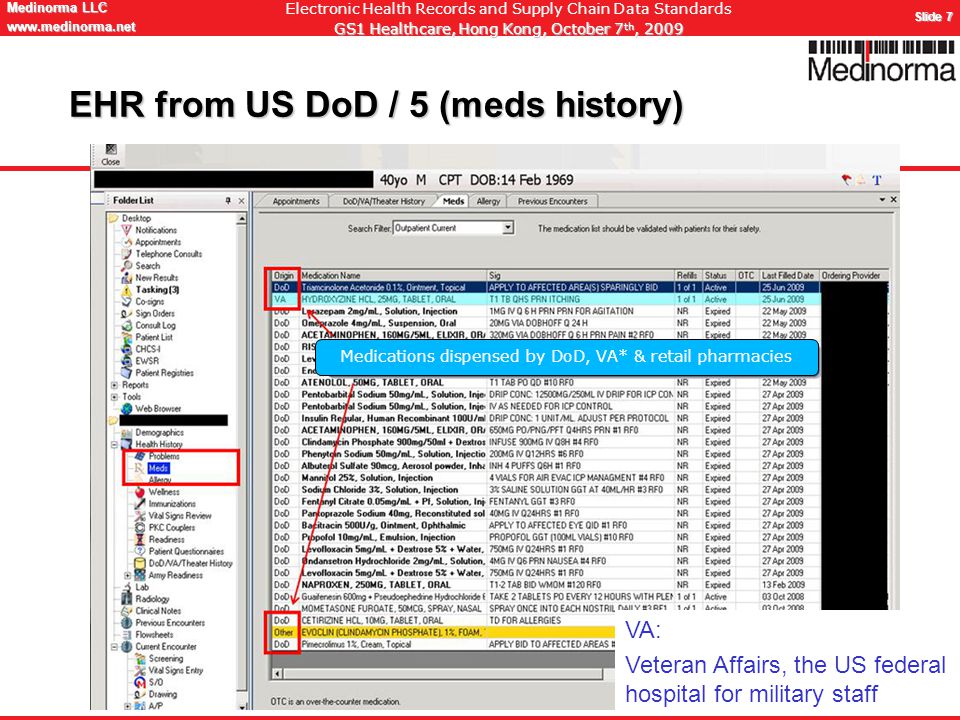Open Notifications in Folder List
Screen dimensions: 960x720
point(156,230)
